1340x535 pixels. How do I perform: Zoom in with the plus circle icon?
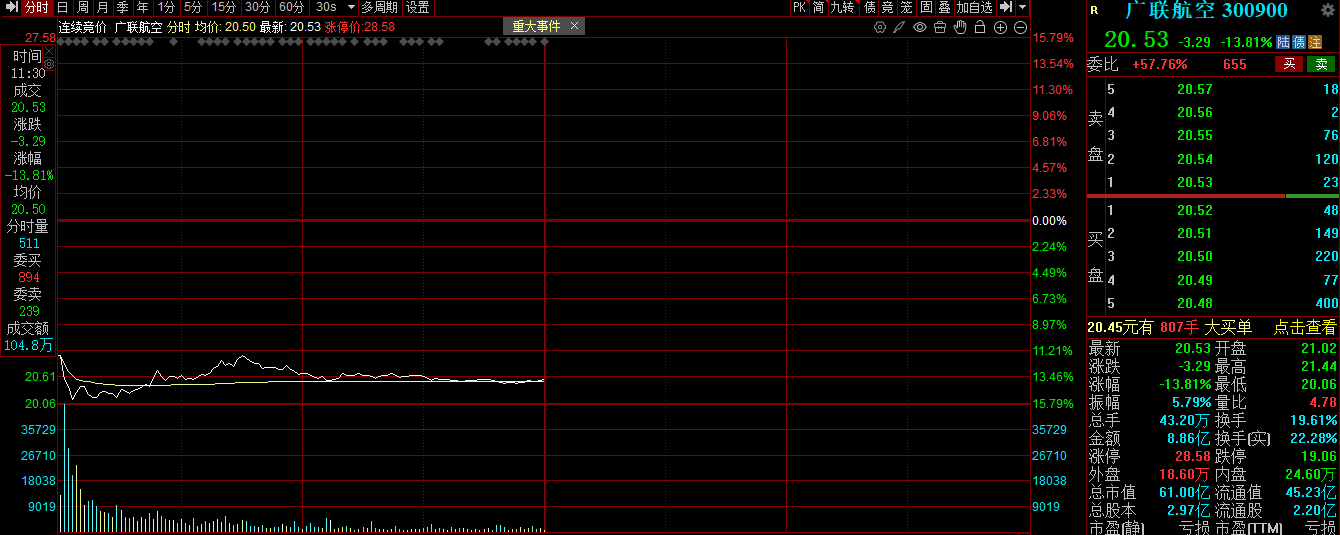click(x=1000, y=27)
